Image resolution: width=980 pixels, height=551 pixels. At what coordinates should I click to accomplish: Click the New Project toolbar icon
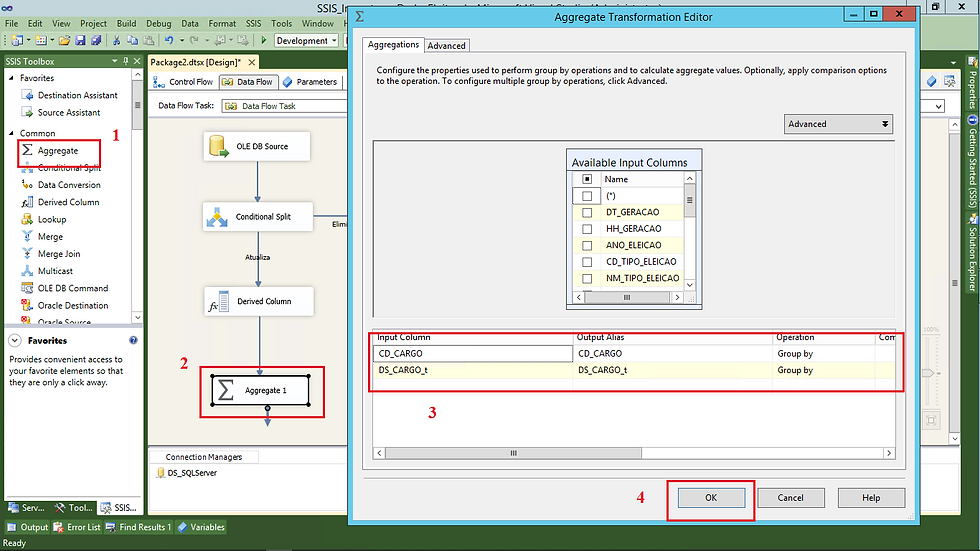pyautogui.click(x=17, y=41)
